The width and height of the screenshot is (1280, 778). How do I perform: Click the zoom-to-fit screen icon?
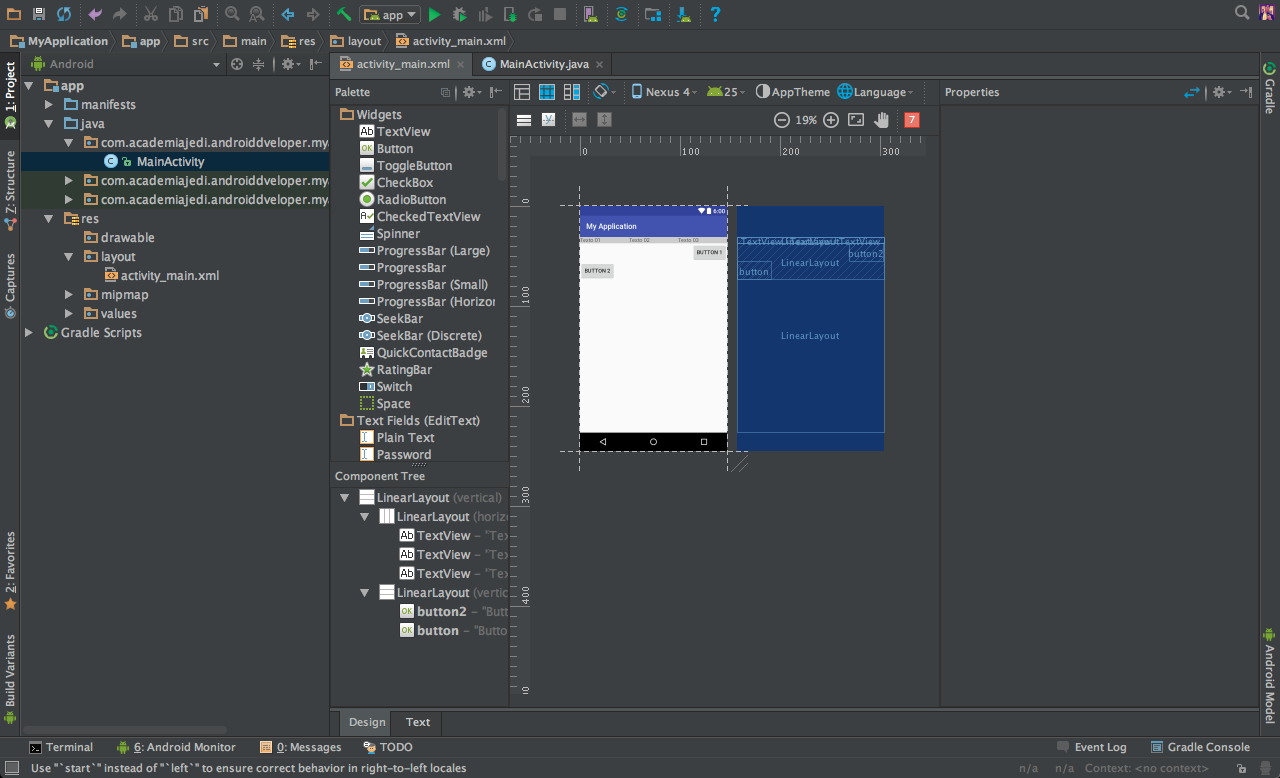[856, 120]
